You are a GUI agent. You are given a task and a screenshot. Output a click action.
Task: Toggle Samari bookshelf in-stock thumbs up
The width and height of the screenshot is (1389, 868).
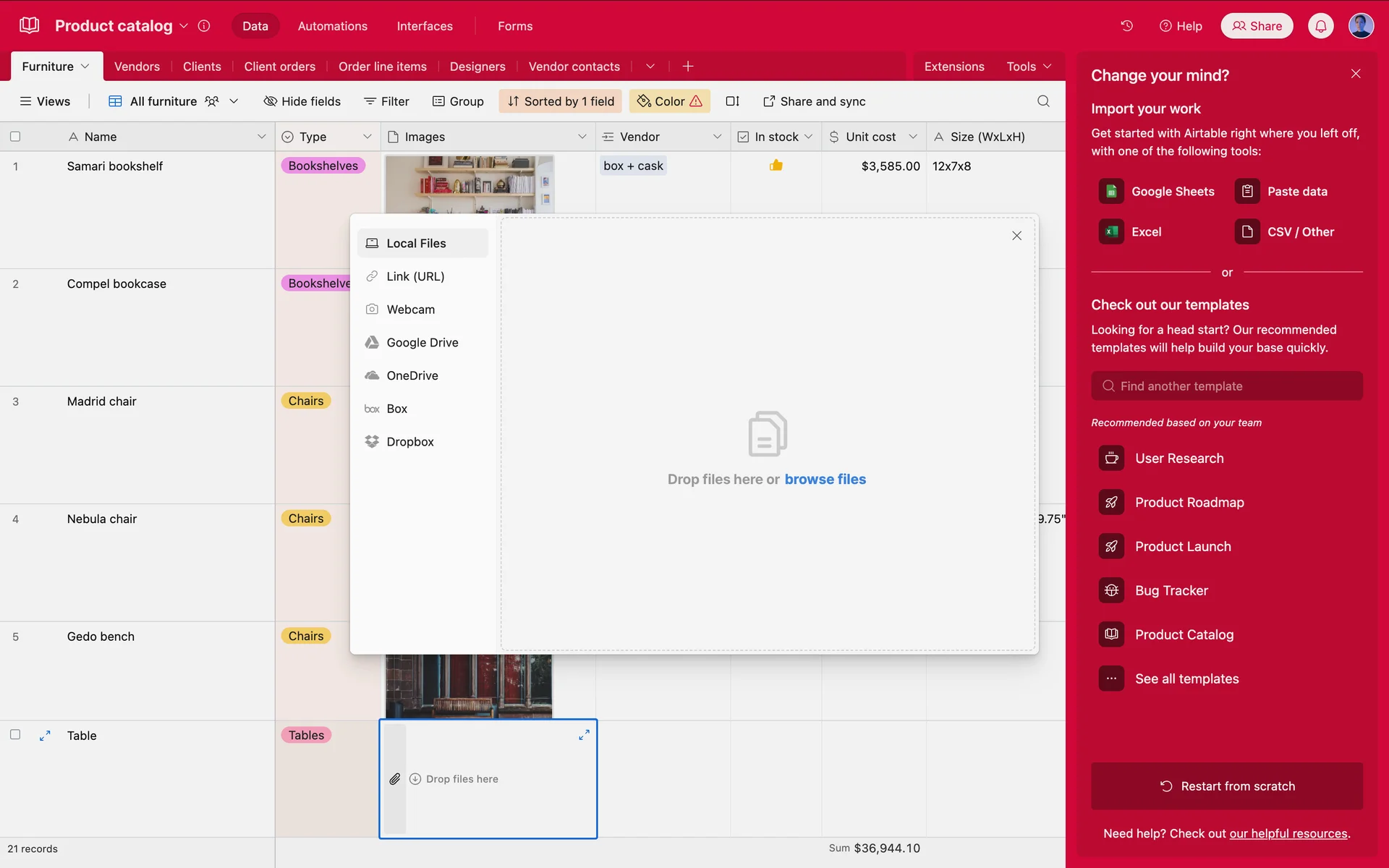coord(776,166)
